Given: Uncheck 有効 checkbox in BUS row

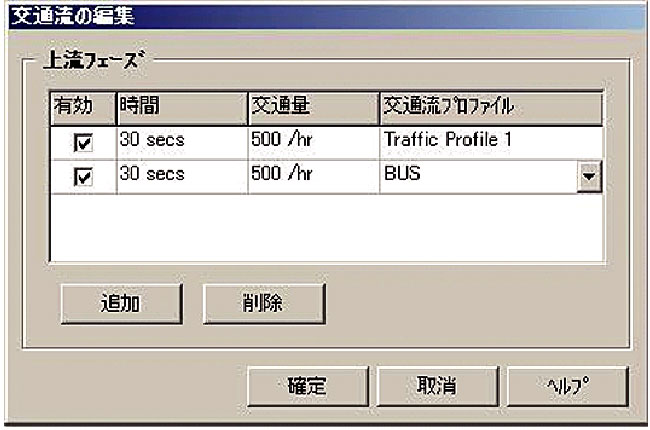Looking at the screenshot, I should (x=83, y=177).
